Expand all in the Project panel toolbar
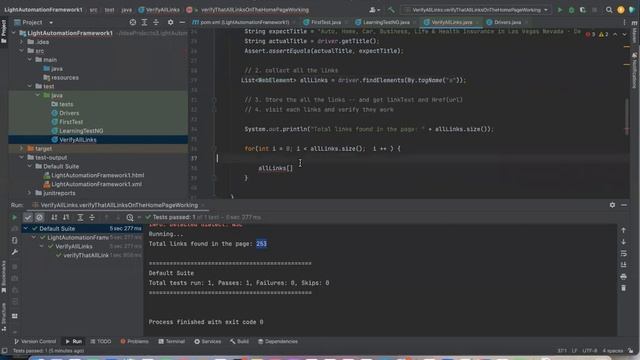640x360 pixels. pos(144,22)
